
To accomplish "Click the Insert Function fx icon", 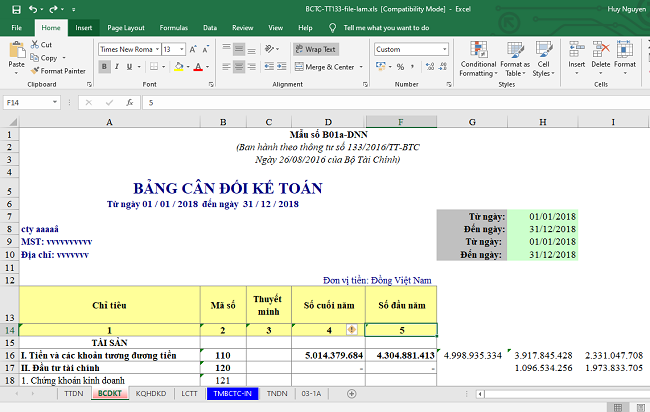I will coord(131,102).
